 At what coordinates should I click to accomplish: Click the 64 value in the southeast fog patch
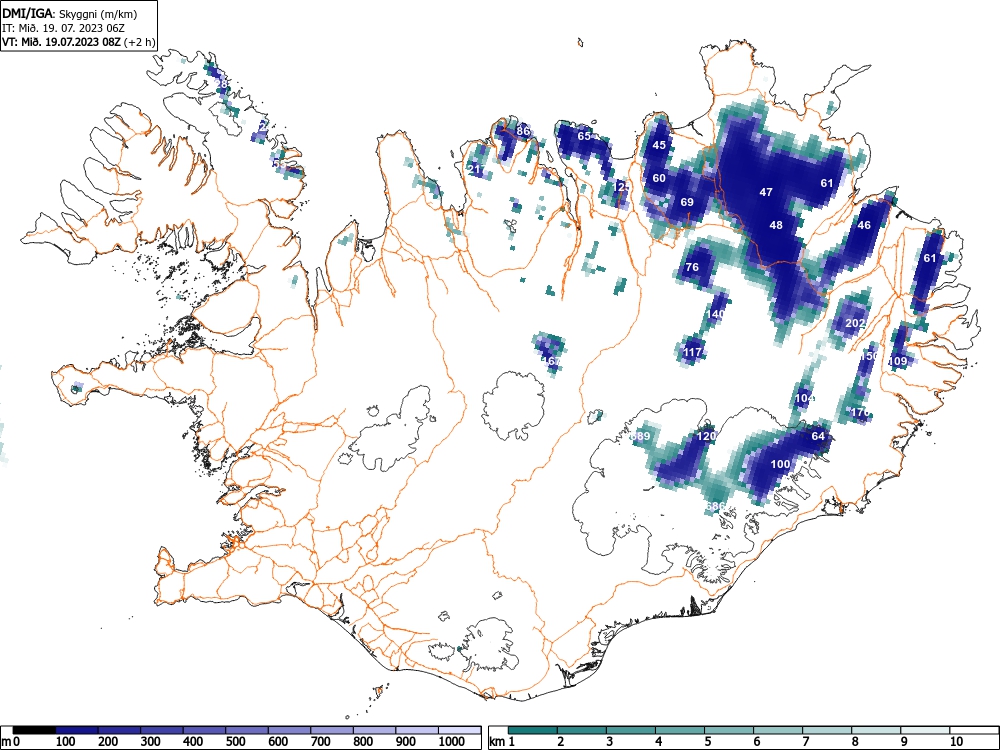pos(818,436)
